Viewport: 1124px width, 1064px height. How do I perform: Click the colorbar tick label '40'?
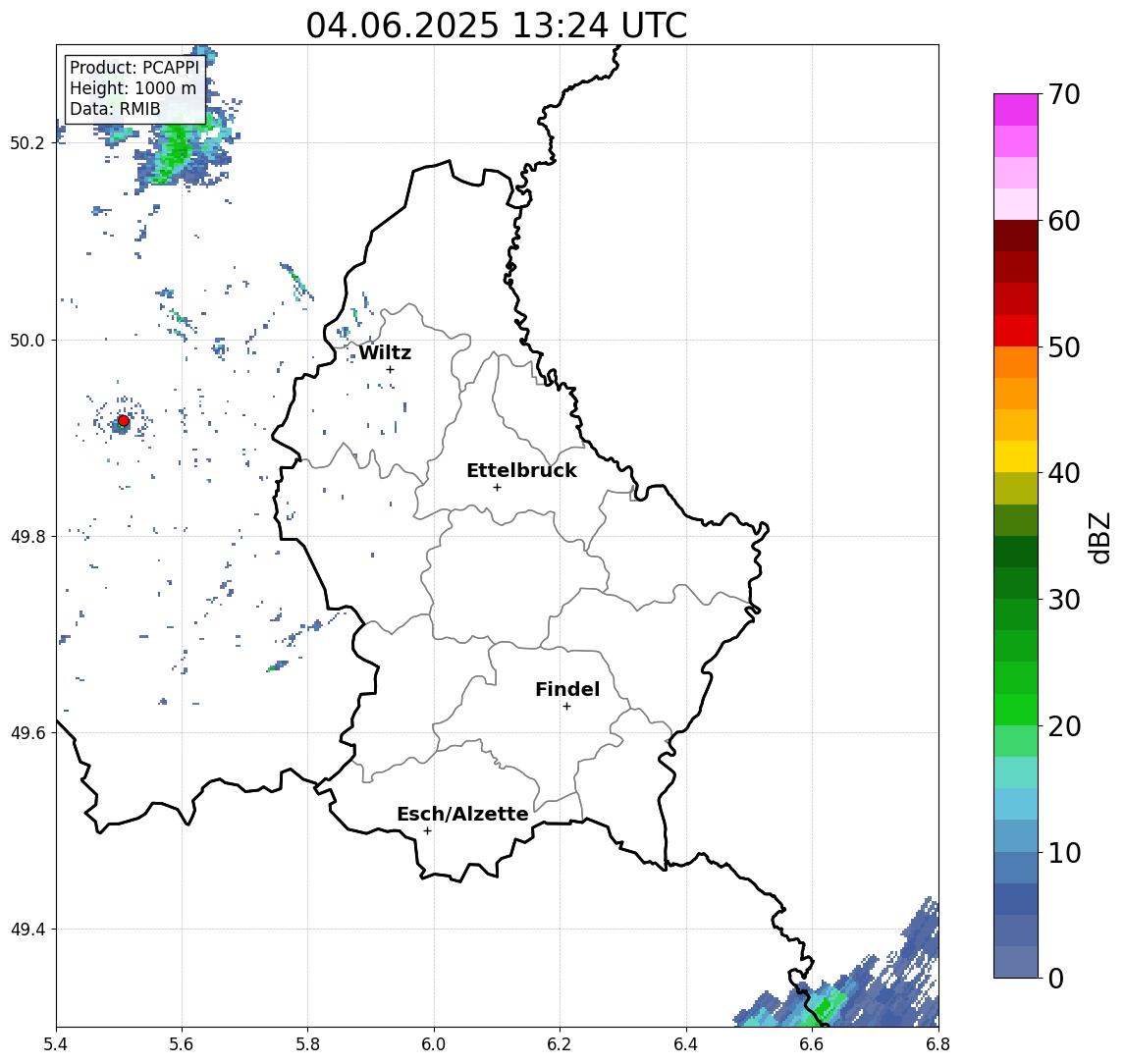click(x=1064, y=473)
